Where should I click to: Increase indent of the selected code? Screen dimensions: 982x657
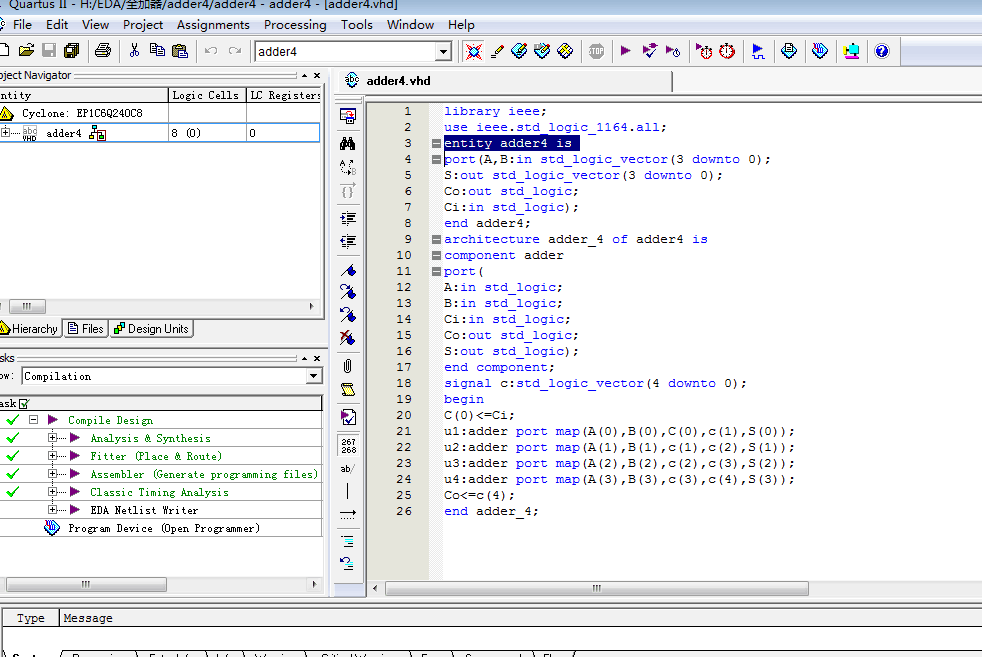348,218
